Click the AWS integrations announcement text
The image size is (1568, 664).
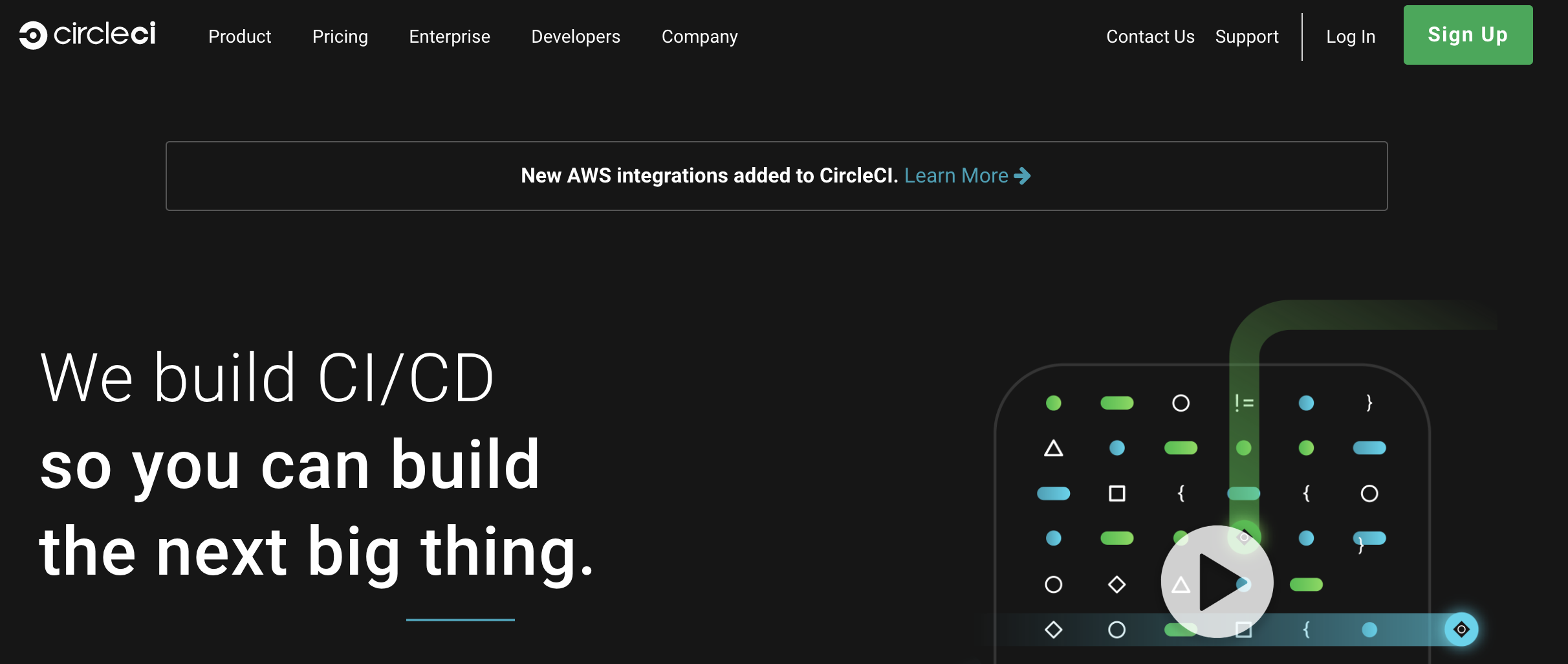pyautogui.click(x=710, y=175)
